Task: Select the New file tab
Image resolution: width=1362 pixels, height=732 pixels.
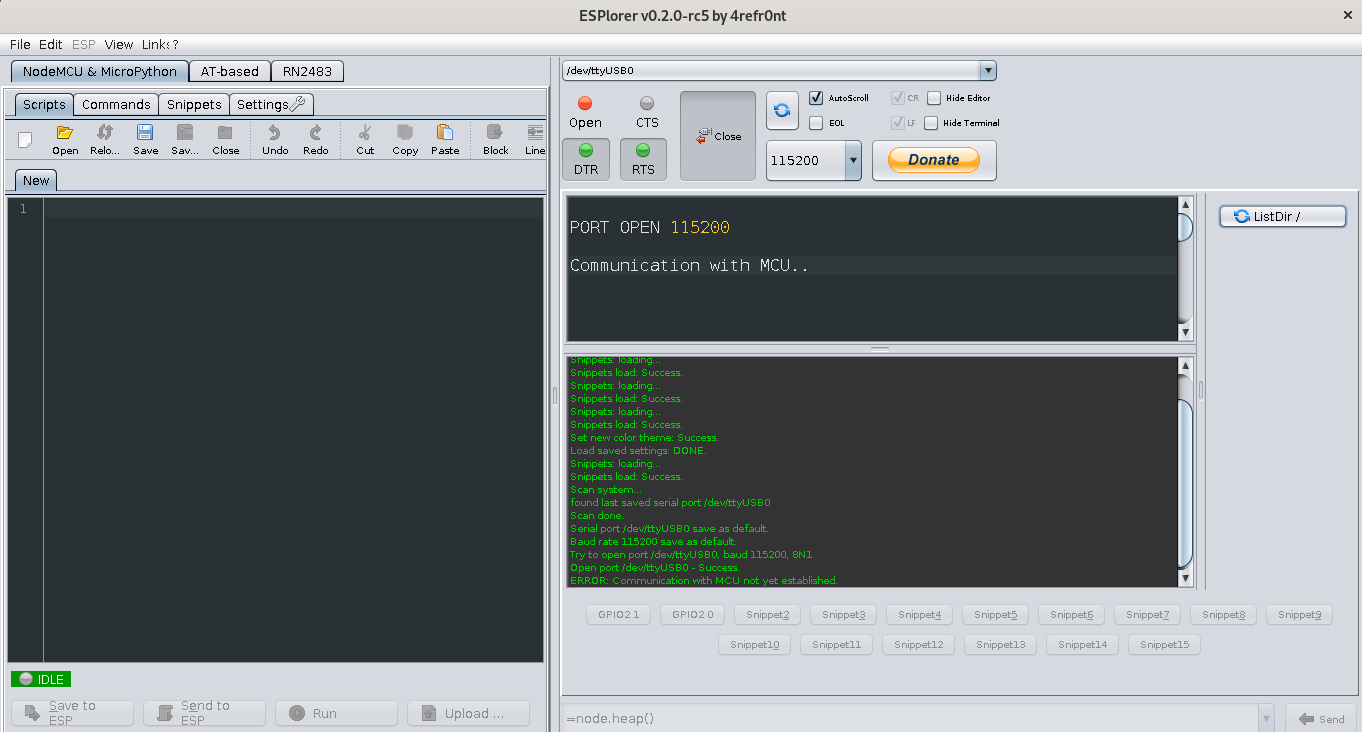Action: click(36, 180)
